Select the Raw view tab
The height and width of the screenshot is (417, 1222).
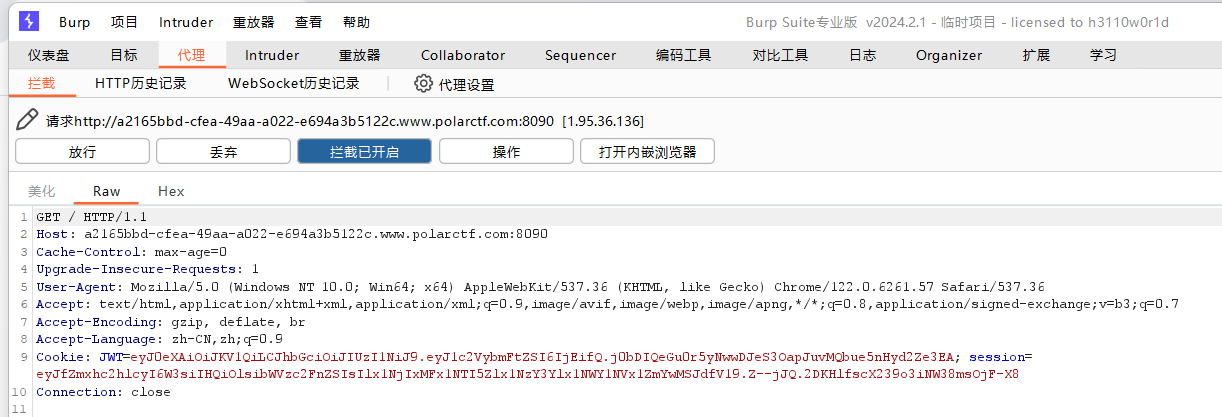pyautogui.click(x=107, y=191)
